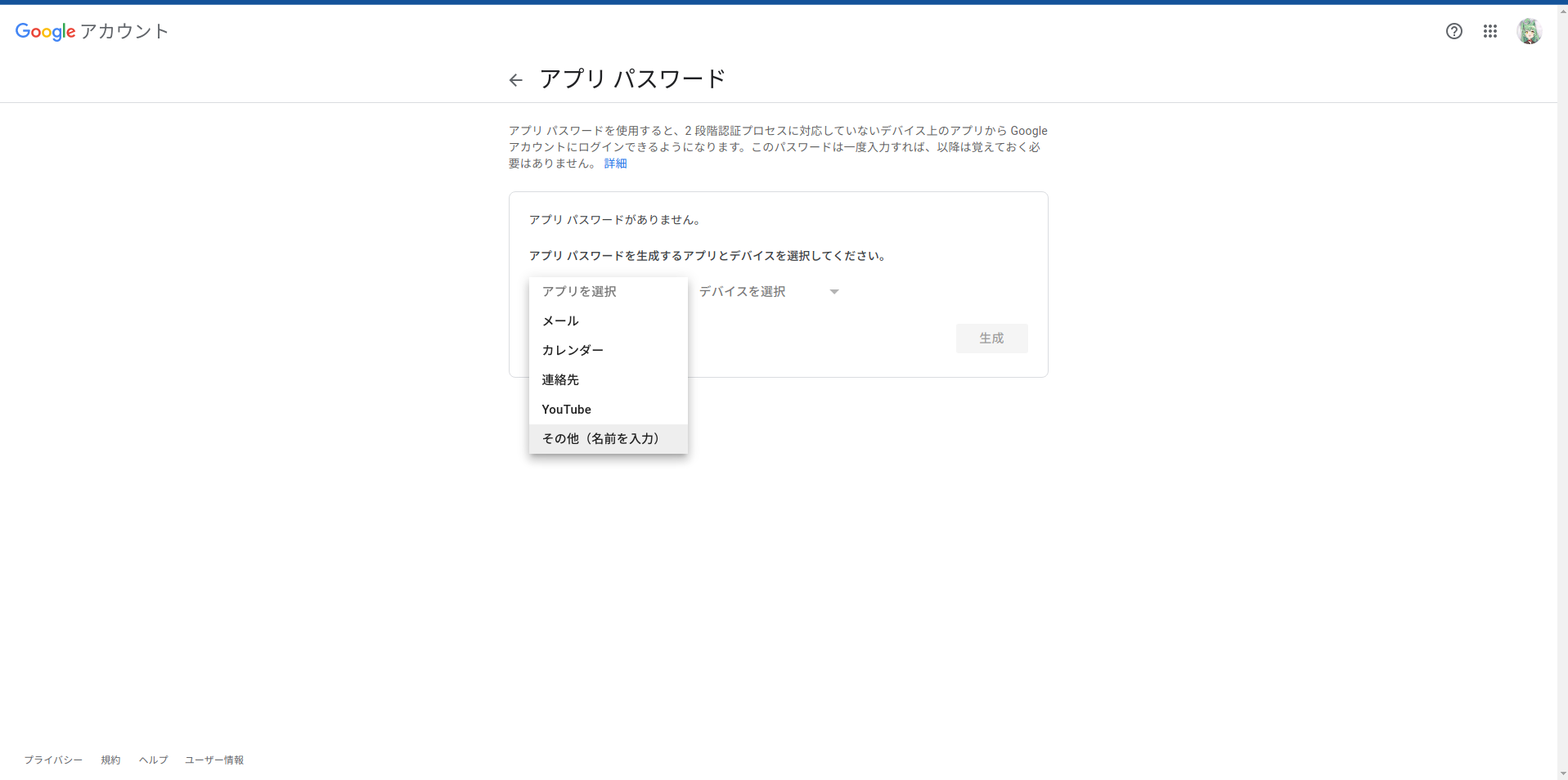The width and height of the screenshot is (1568, 780).
Task: Select YouTube from the app dropdown
Action: tap(566, 409)
